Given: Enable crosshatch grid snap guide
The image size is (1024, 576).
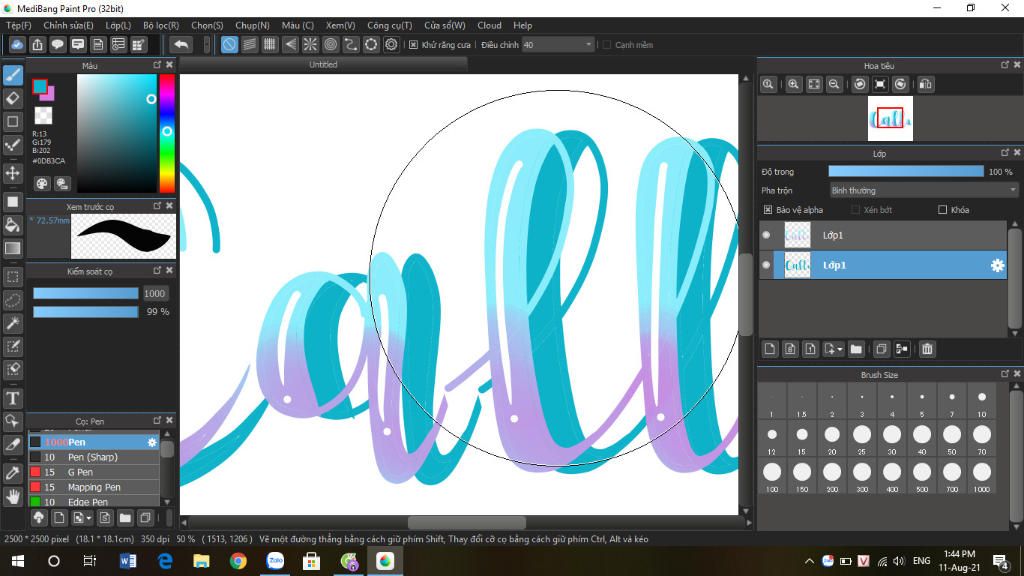Looking at the screenshot, I should coord(270,44).
